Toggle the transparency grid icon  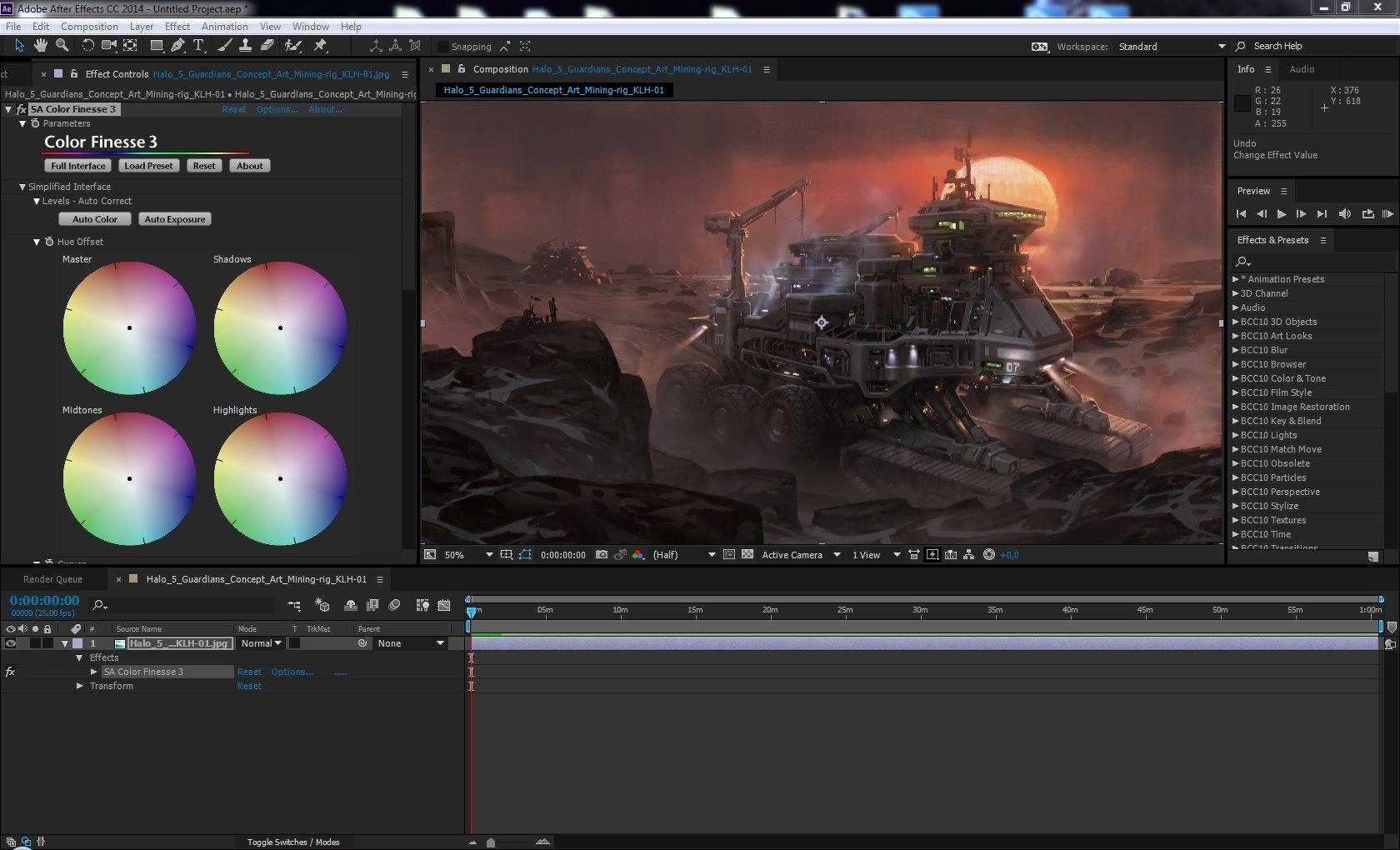tap(747, 555)
